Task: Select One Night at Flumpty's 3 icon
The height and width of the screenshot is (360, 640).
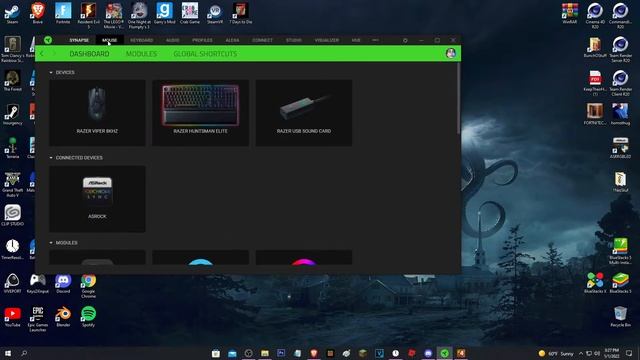Action: point(139,16)
